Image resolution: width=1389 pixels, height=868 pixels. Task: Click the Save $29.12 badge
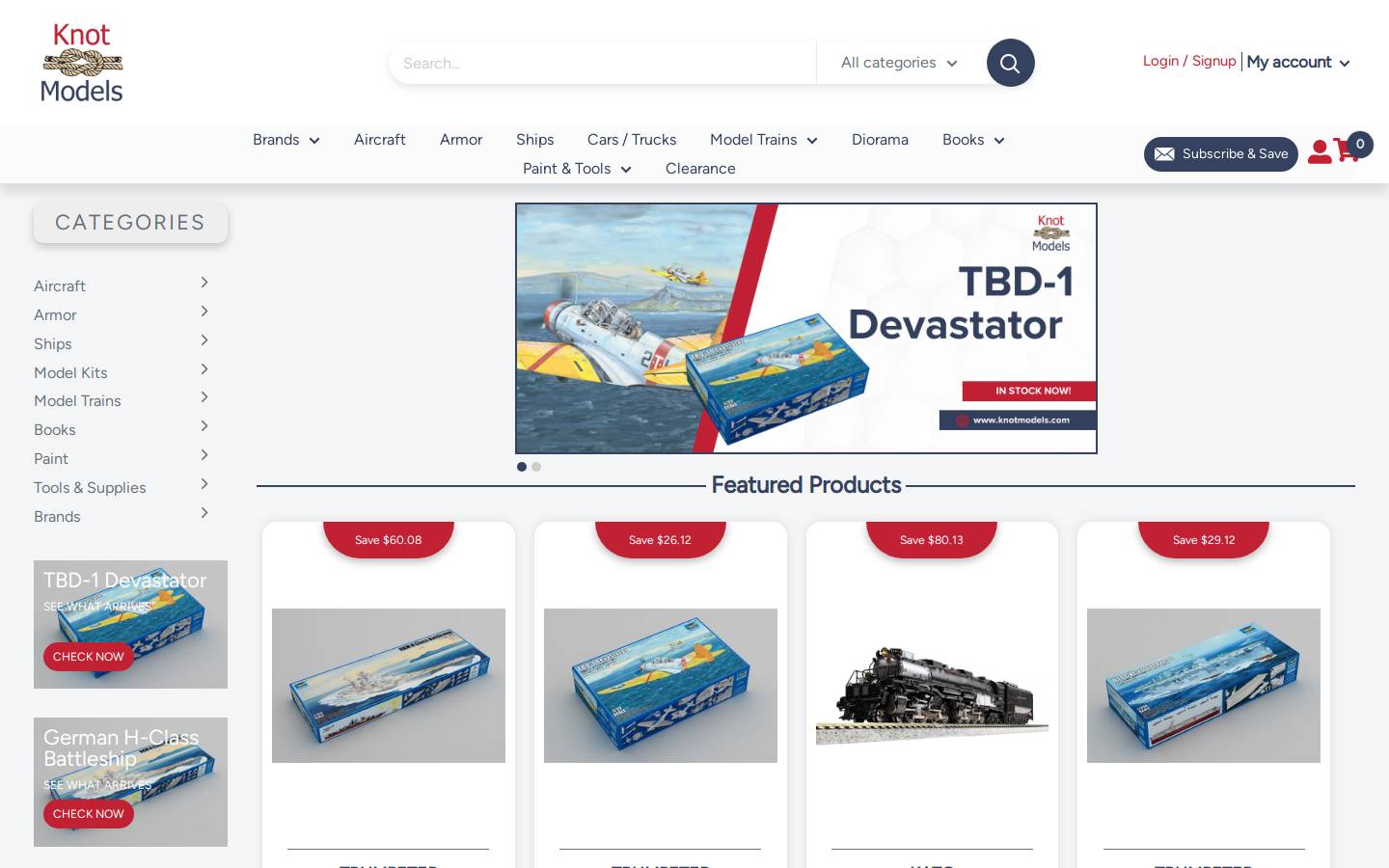click(x=1204, y=539)
